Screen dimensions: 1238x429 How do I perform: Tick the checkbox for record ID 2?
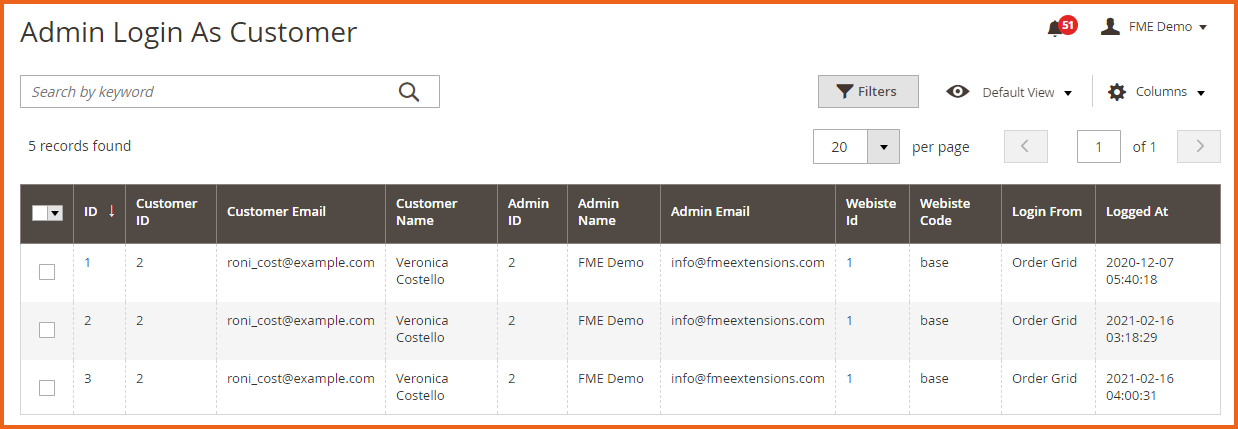pyautogui.click(x=47, y=330)
